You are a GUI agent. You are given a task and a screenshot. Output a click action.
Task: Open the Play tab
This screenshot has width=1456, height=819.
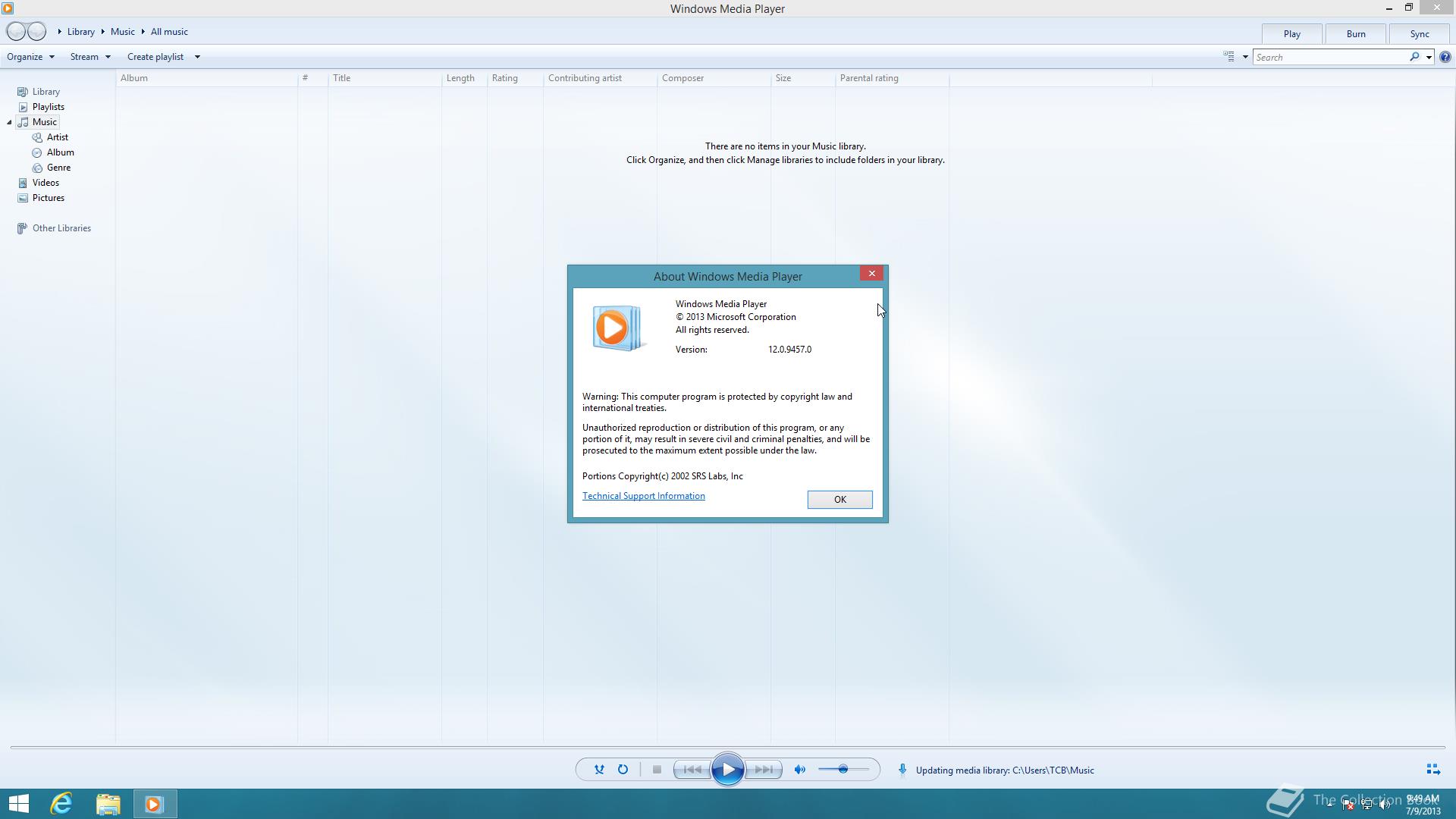click(x=1291, y=34)
